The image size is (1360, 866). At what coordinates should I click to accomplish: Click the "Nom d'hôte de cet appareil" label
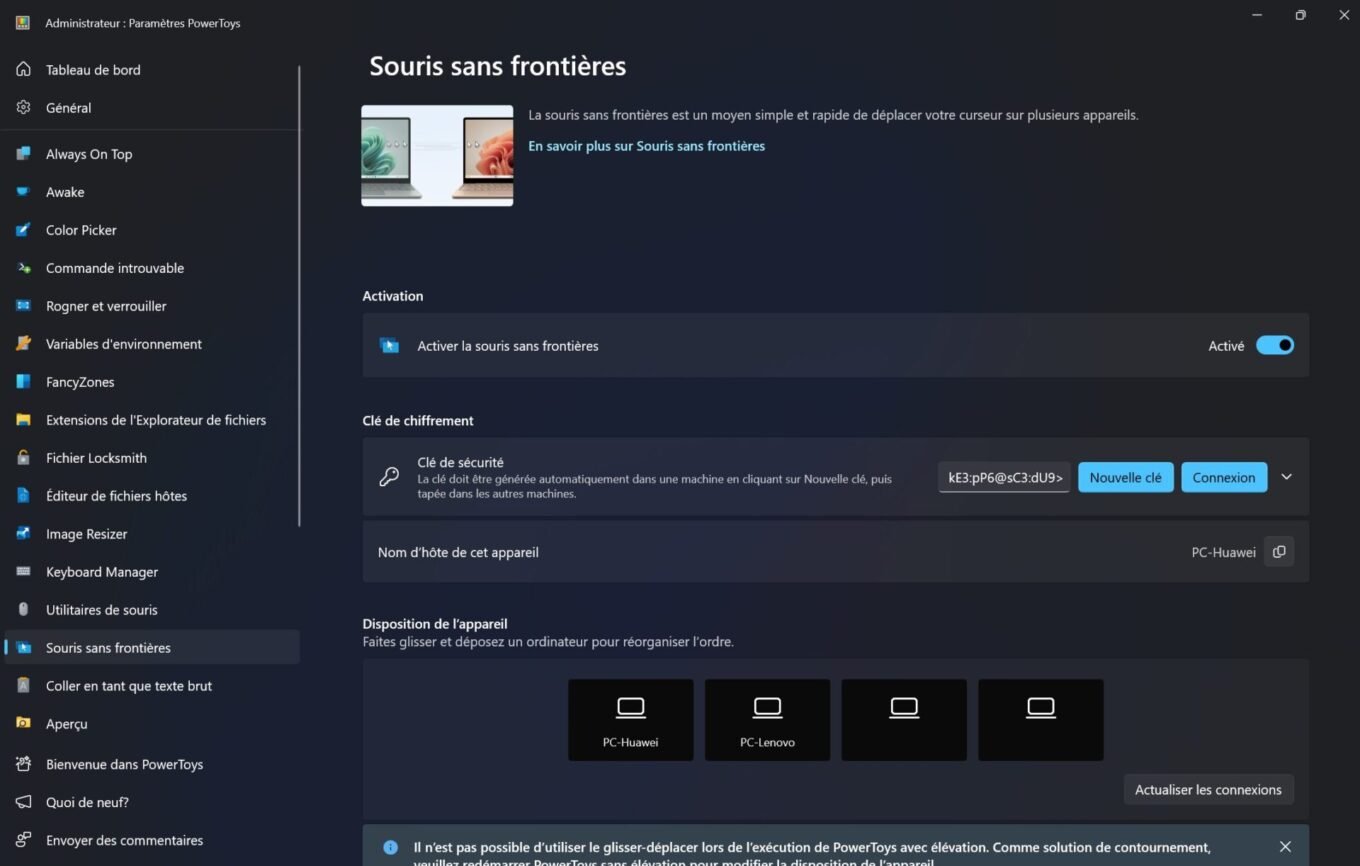point(458,552)
